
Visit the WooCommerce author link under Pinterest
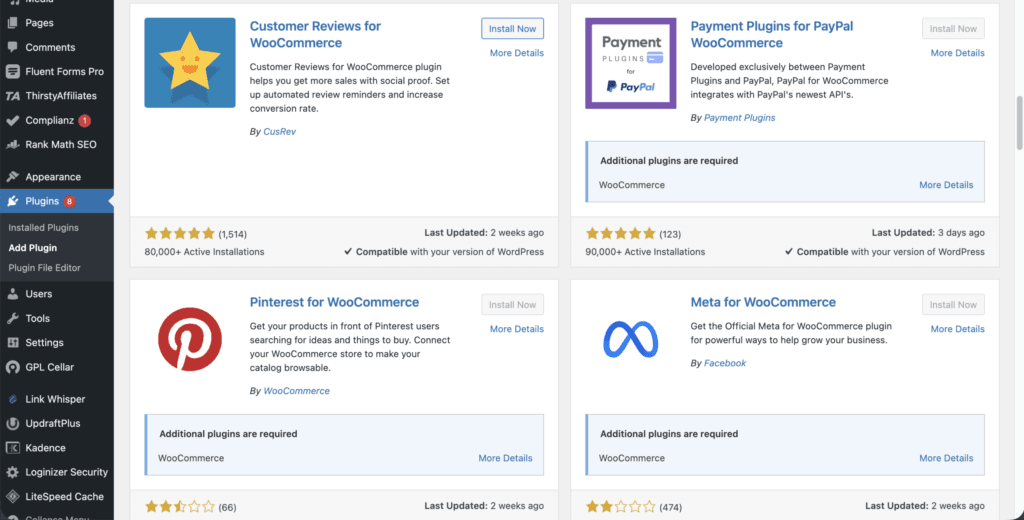pos(296,391)
